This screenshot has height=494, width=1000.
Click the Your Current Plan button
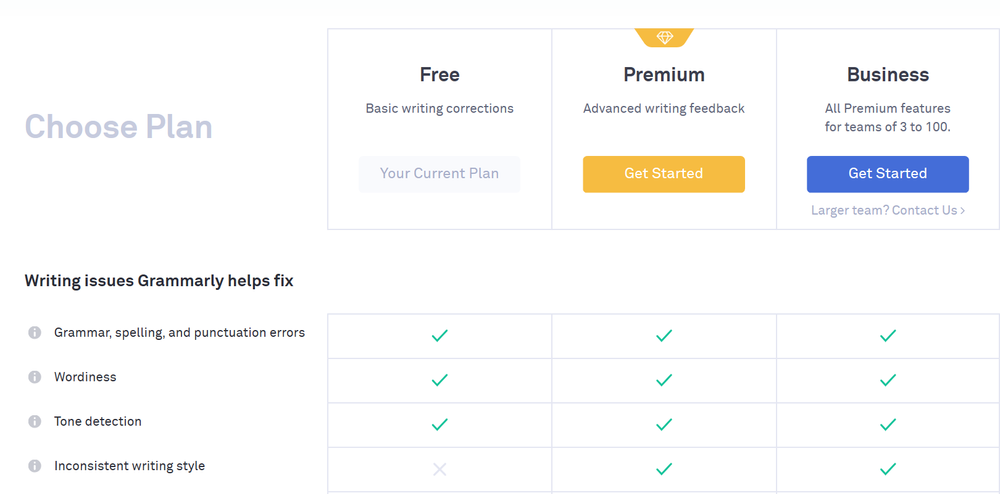click(439, 174)
